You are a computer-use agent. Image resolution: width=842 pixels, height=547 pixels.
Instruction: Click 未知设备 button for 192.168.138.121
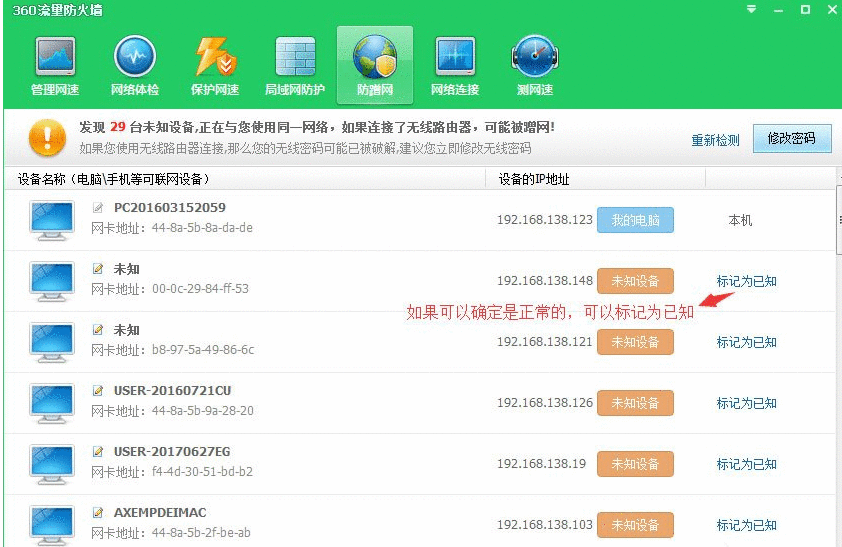pos(635,342)
